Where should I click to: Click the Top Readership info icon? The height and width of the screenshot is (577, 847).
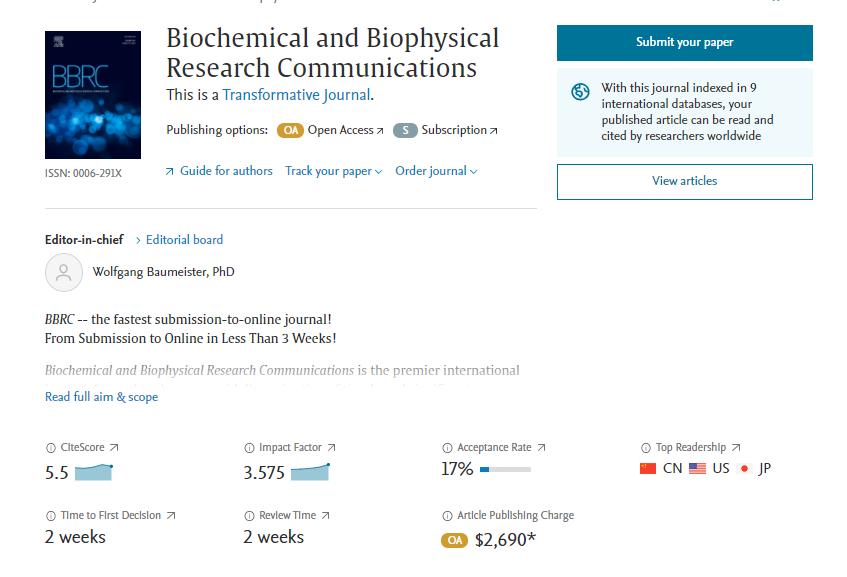tap(646, 448)
